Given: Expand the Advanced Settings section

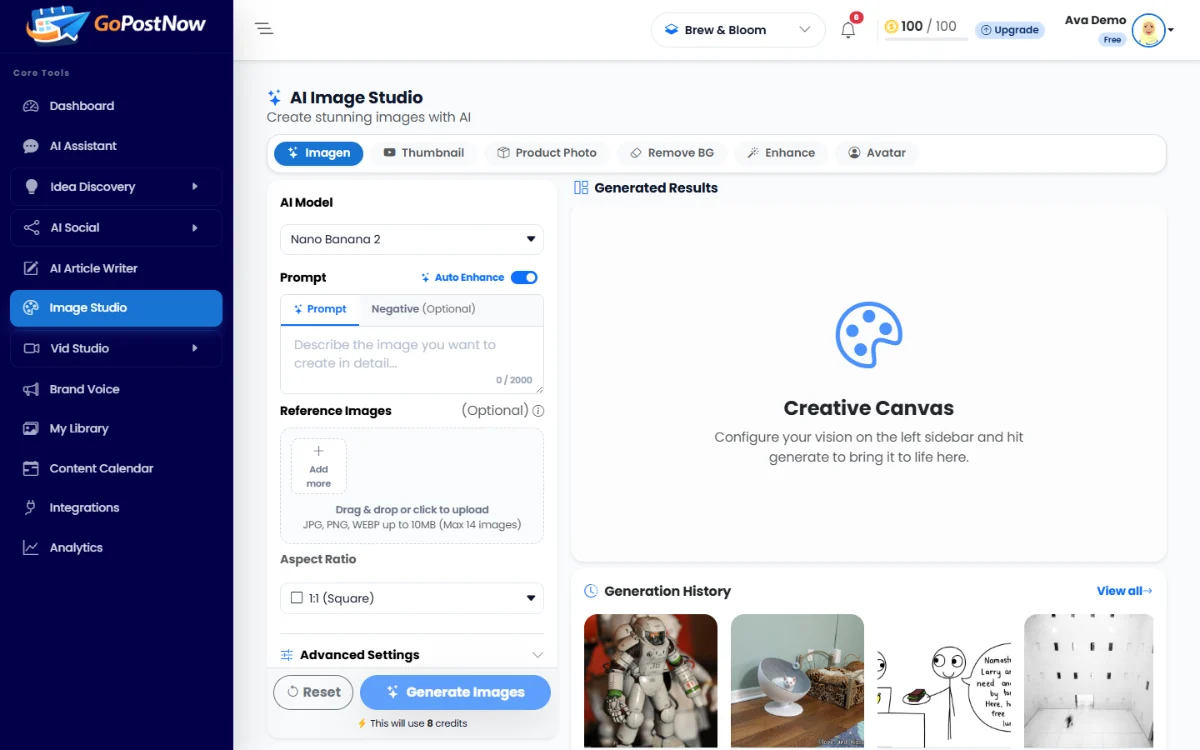Looking at the screenshot, I should pyautogui.click(x=412, y=655).
